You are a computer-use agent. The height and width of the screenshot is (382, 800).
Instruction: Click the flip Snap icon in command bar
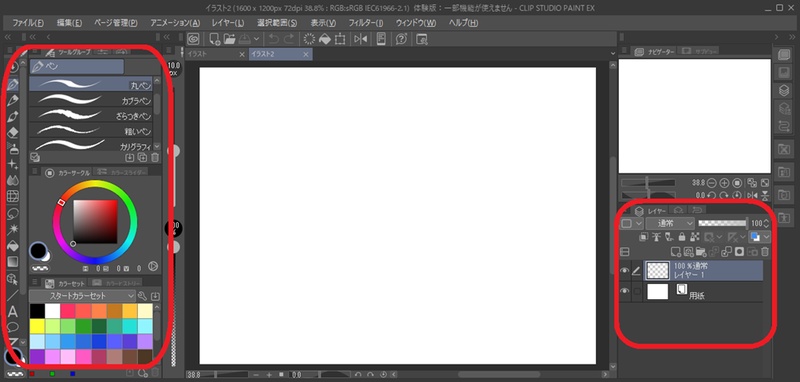click(x=361, y=39)
